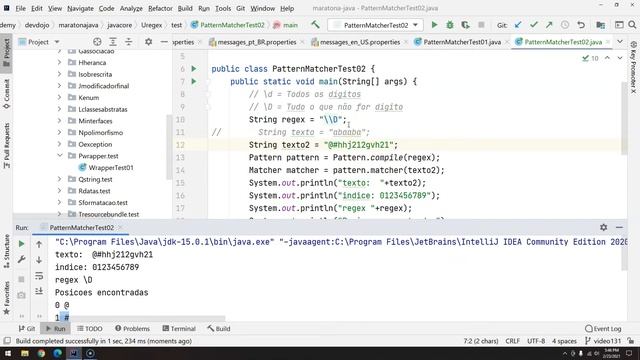
Task: Hide the Project panel with minus icon
Action: pyautogui.click(x=164, y=42)
